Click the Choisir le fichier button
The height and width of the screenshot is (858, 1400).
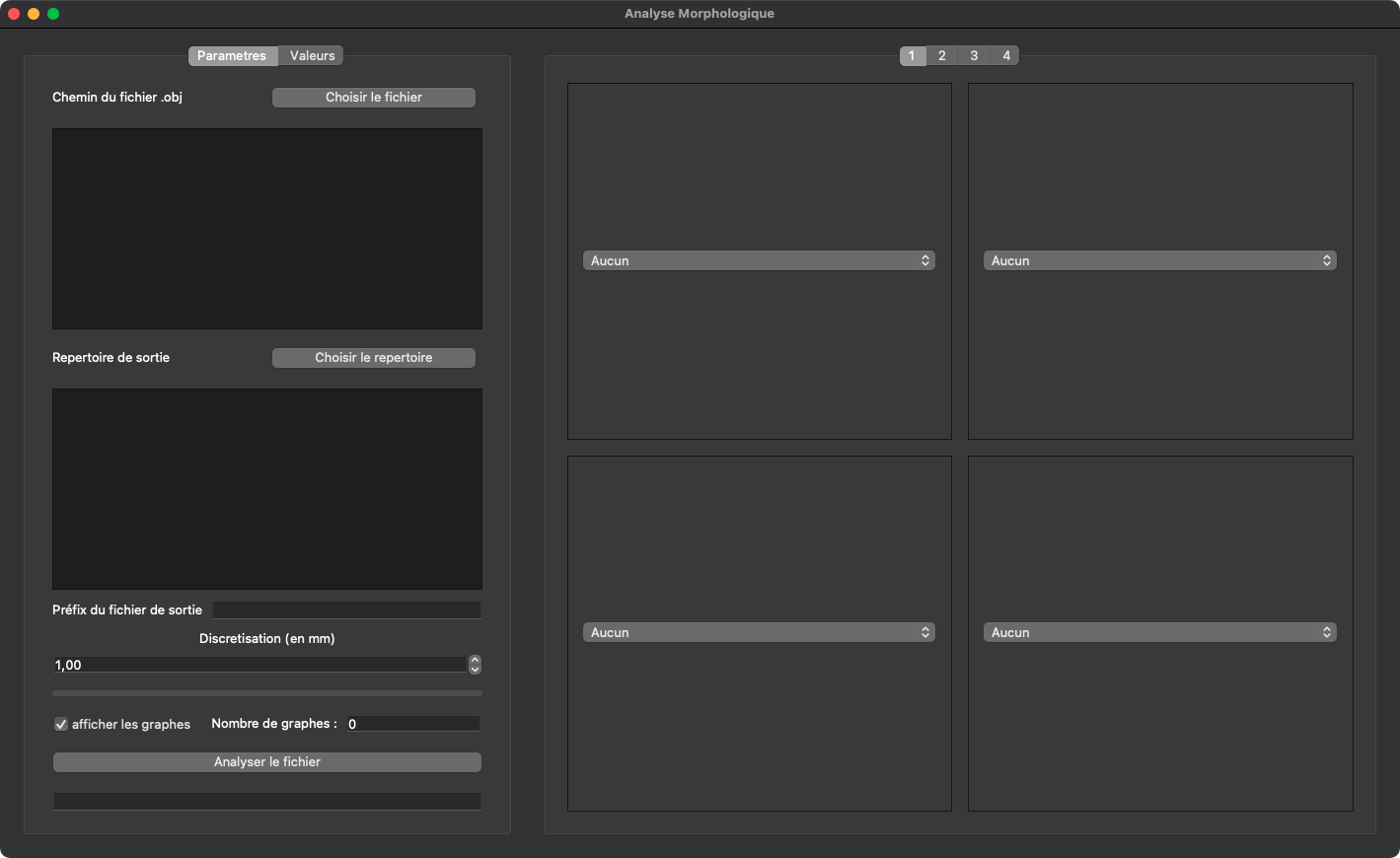373,98
